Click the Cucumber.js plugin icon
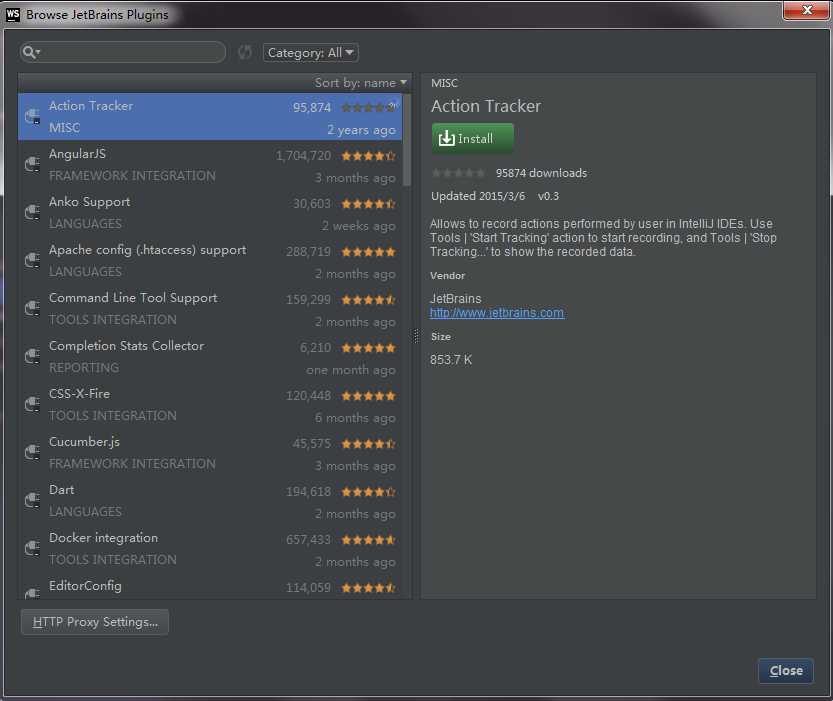 pos(32,452)
